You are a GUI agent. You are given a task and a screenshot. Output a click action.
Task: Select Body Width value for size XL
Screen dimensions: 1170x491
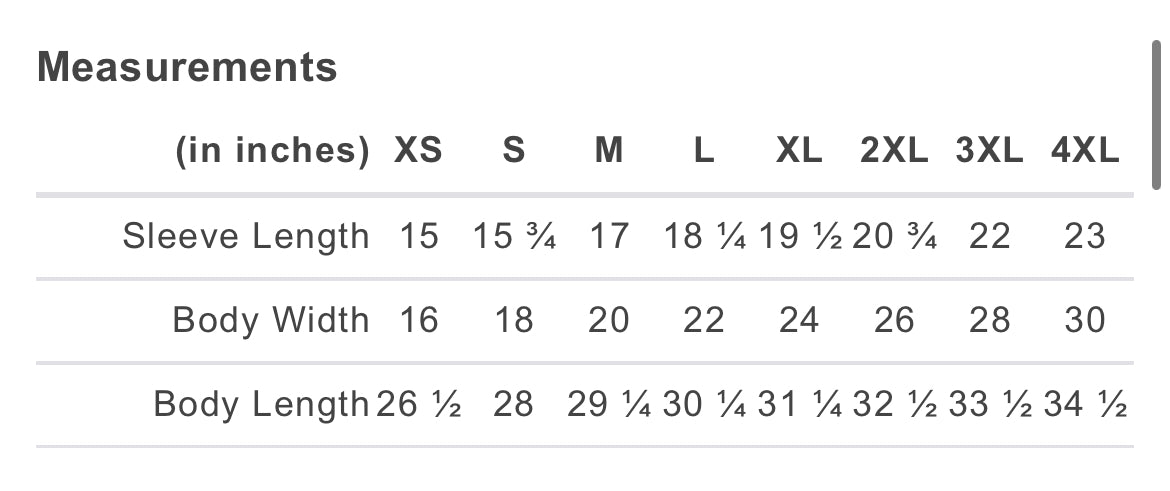(799, 320)
